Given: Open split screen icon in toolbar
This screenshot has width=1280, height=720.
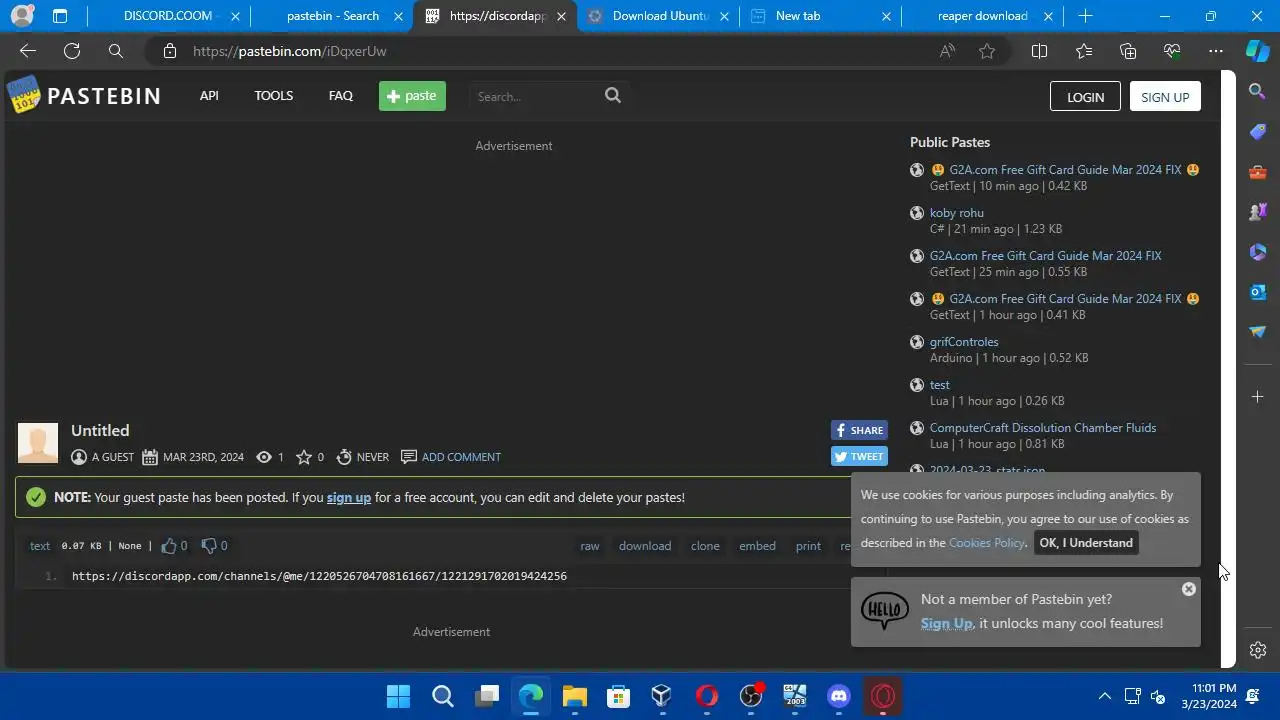Looking at the screenshot, I should (1039, 51).
